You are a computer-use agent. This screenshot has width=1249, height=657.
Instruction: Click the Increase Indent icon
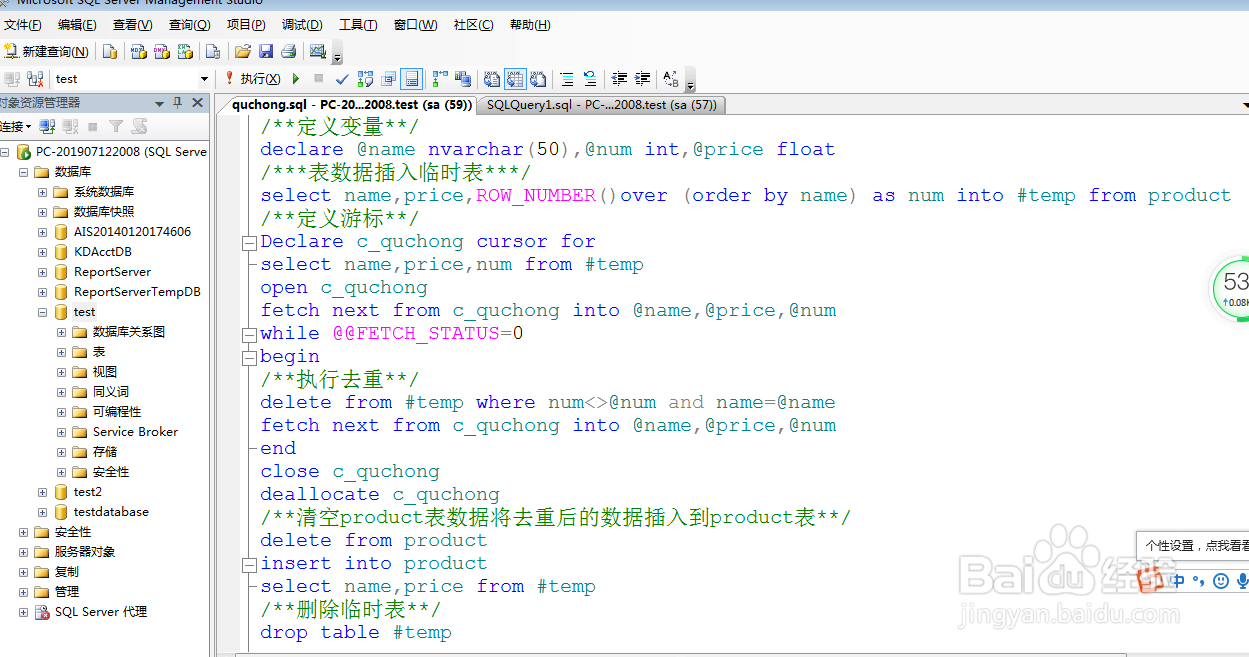pyautogui.click(x=642, y=78)
